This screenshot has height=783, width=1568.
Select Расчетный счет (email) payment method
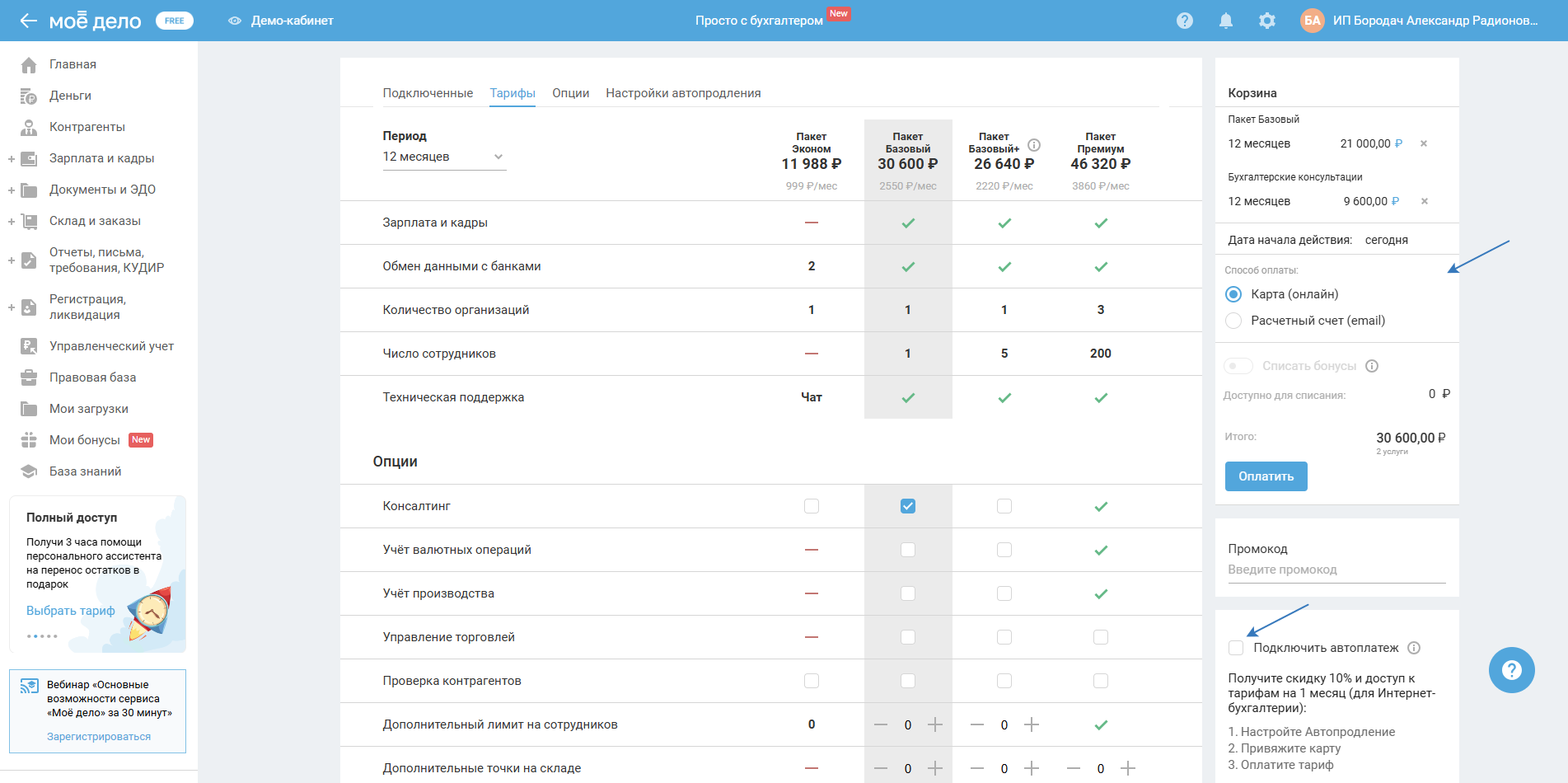click(1233, 321)
